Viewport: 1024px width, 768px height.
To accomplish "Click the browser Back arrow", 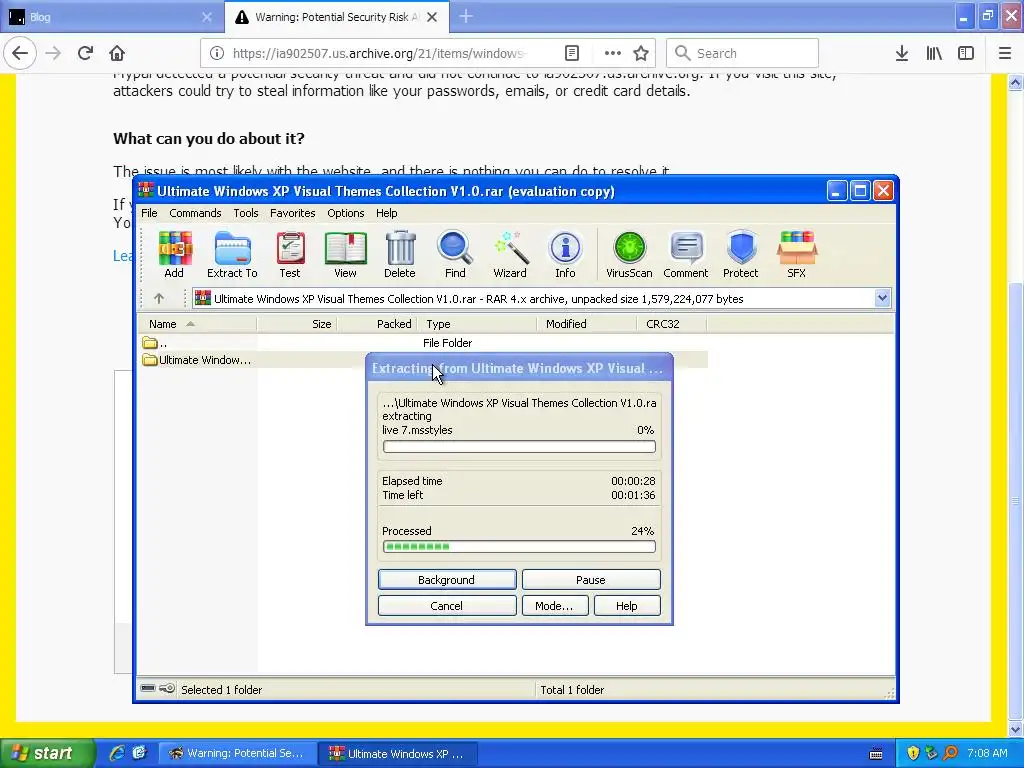I will 20,53.
